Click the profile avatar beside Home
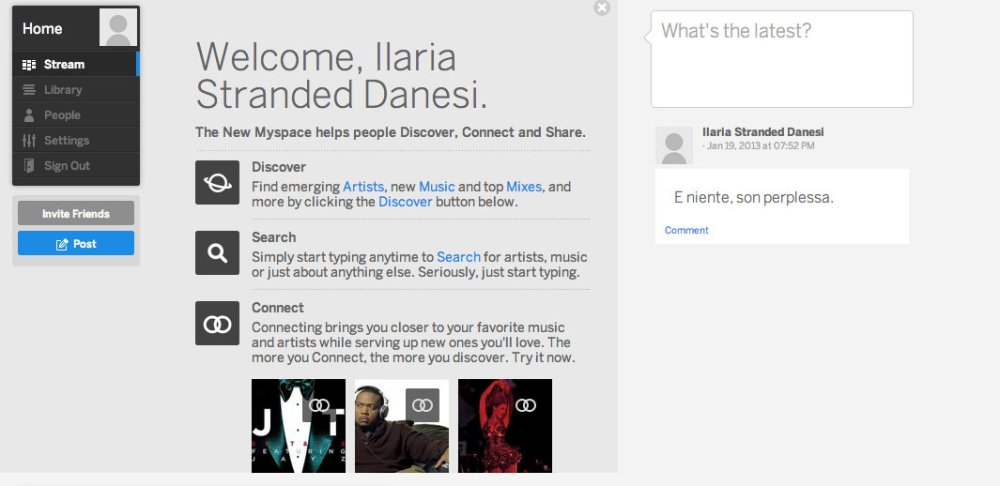 [x=118, y=28]
